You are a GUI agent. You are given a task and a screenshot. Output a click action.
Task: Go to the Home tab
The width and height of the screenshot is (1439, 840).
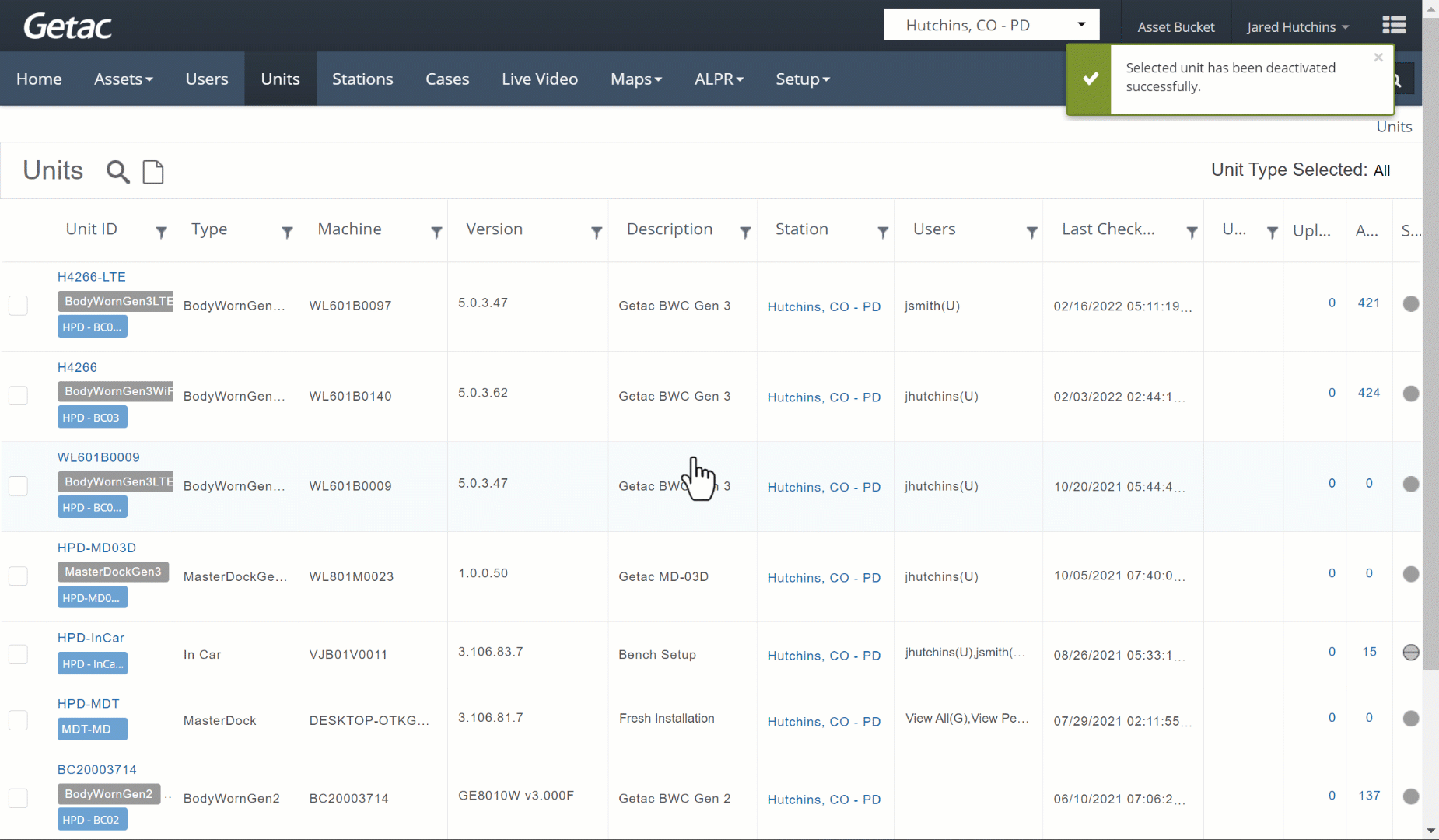coord(39,79)
